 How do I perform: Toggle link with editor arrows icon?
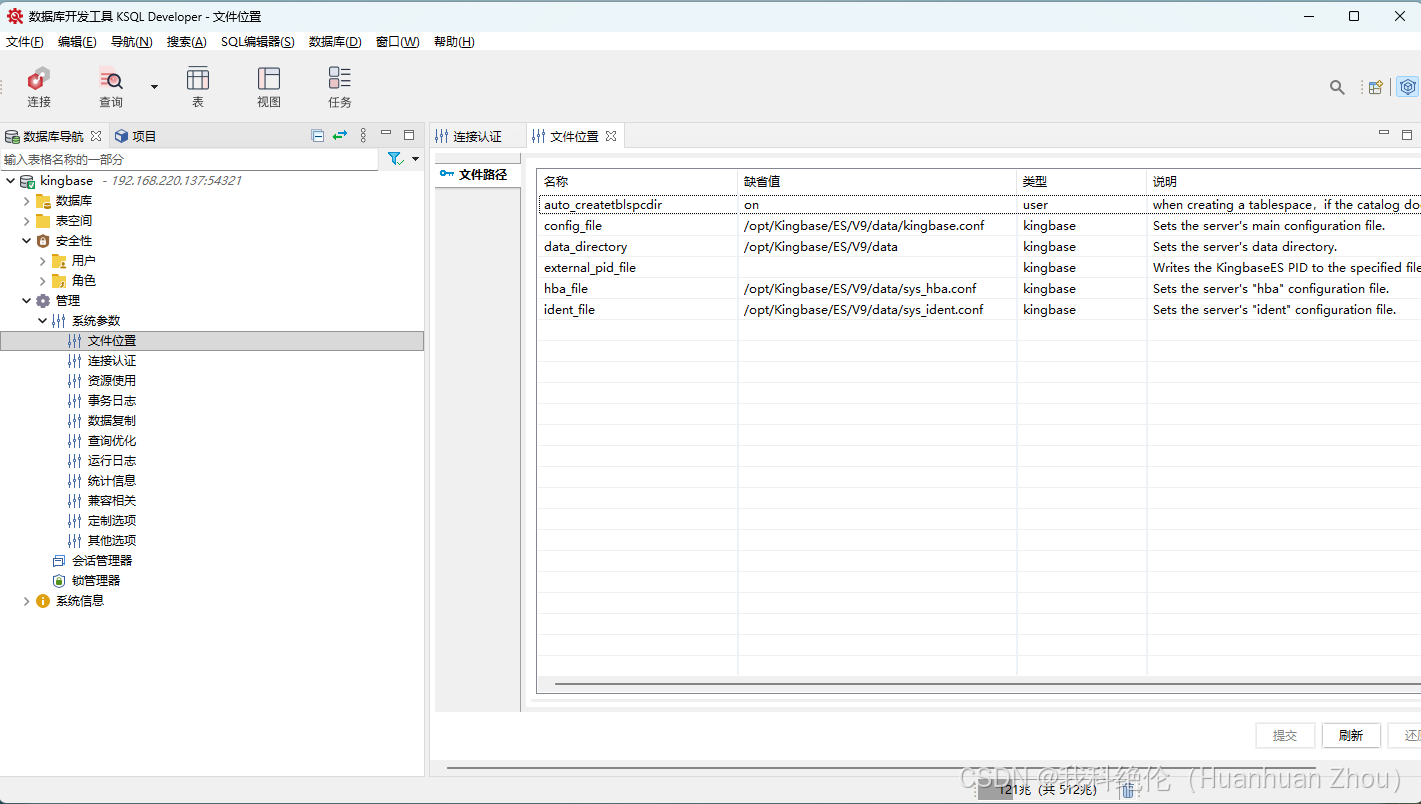tap(340, 135)
